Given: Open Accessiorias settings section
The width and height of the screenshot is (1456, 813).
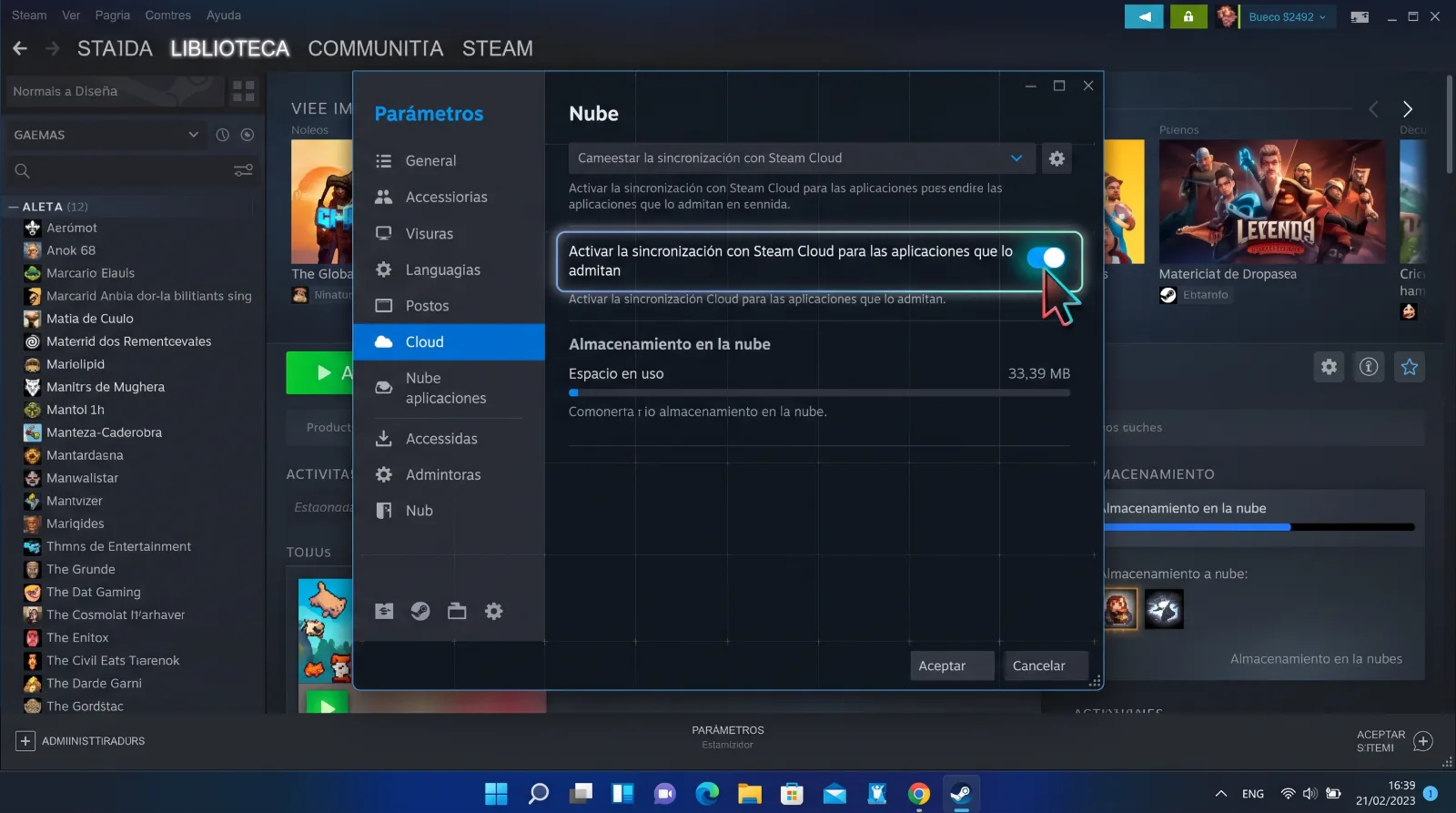Looking at the screenshot, I should (x=449, y=198).
